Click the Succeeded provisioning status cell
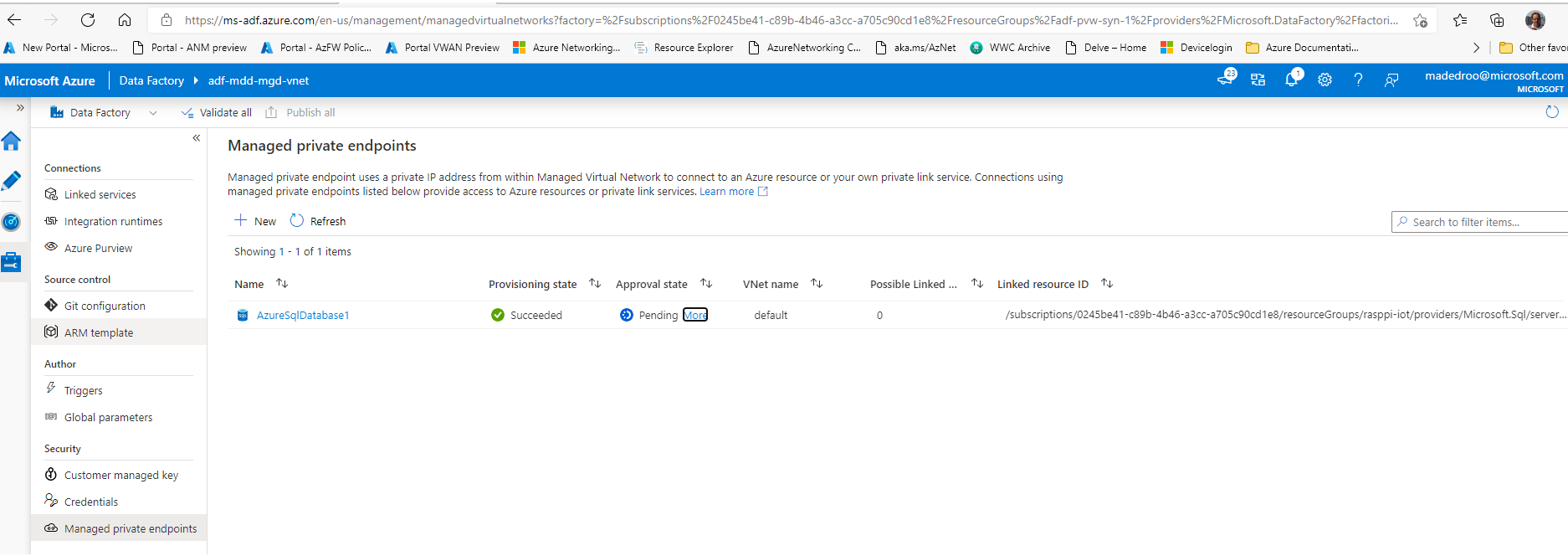The height and width of the screenshot is (556, 1568). [527, 316]
